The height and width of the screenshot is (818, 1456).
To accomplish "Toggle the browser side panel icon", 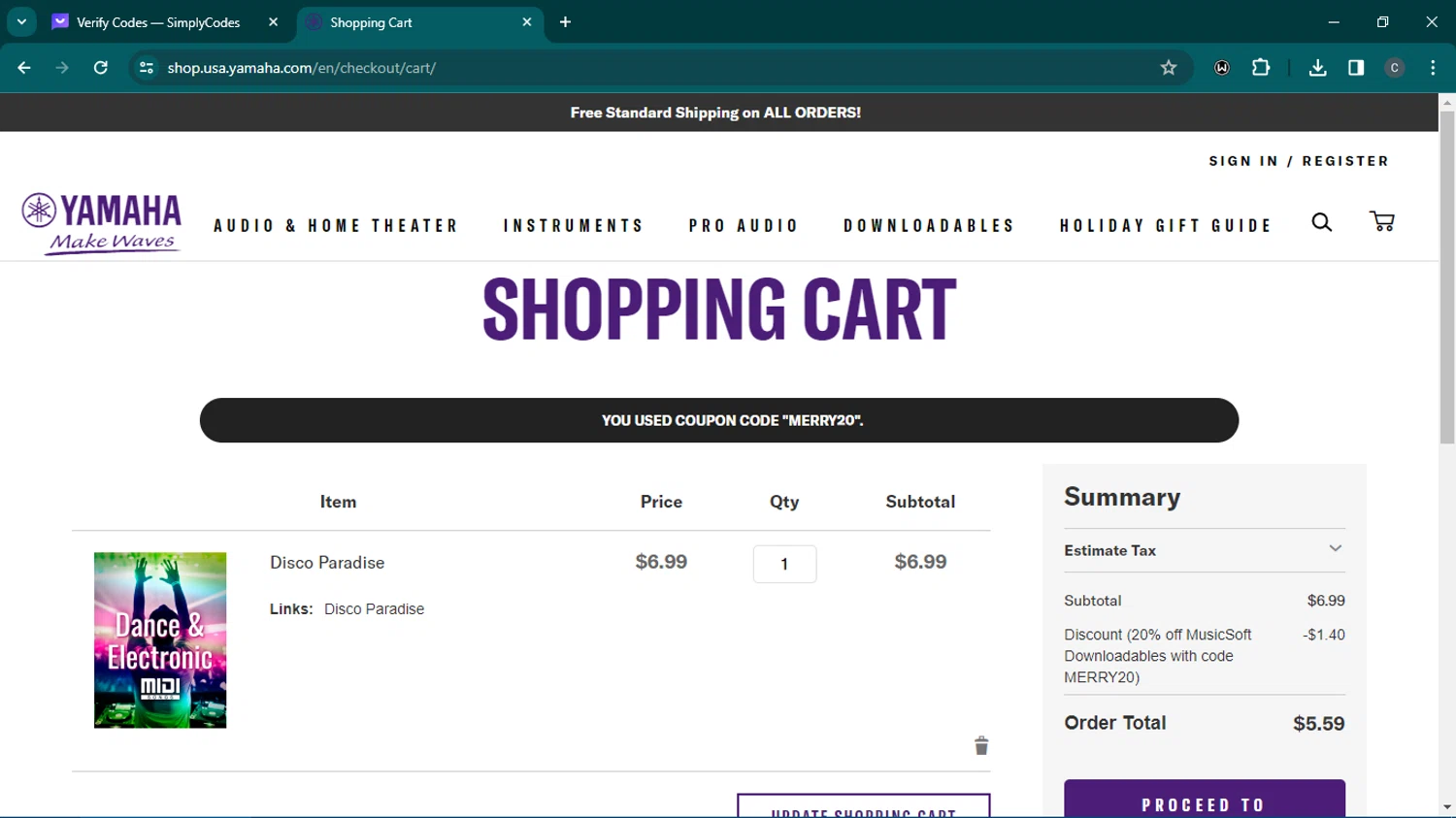I will coord(1356,68).
